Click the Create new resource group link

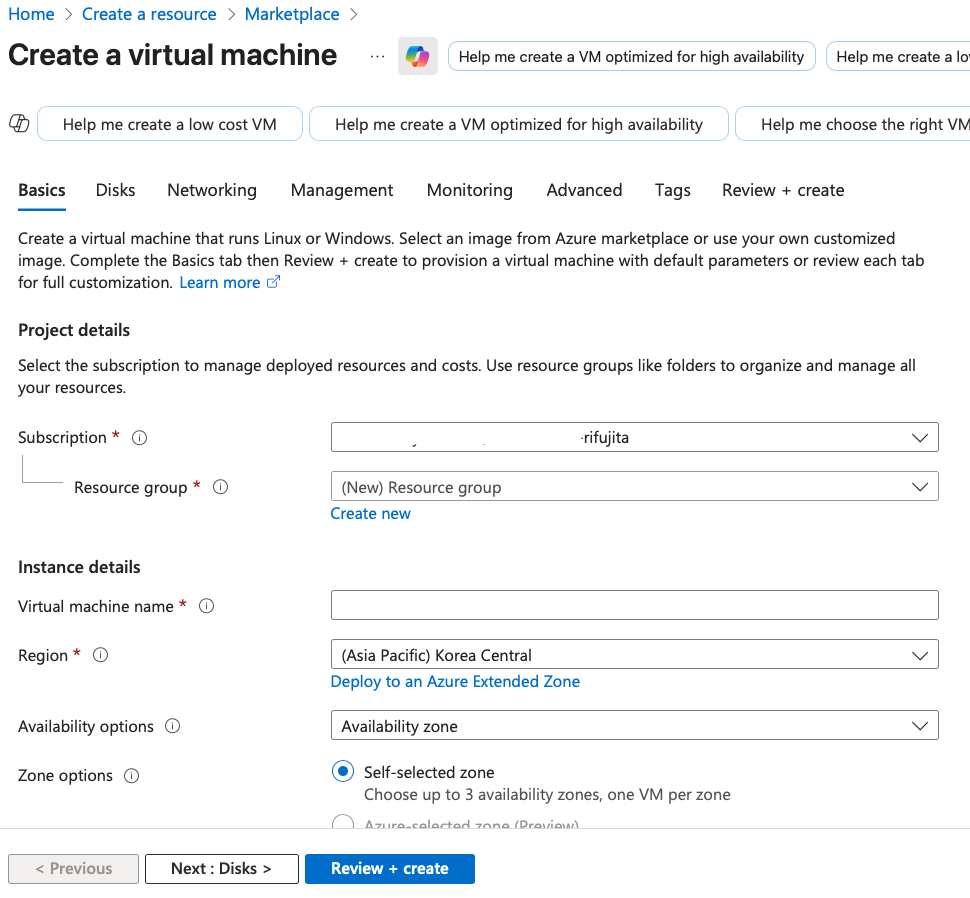coord(371,513)
